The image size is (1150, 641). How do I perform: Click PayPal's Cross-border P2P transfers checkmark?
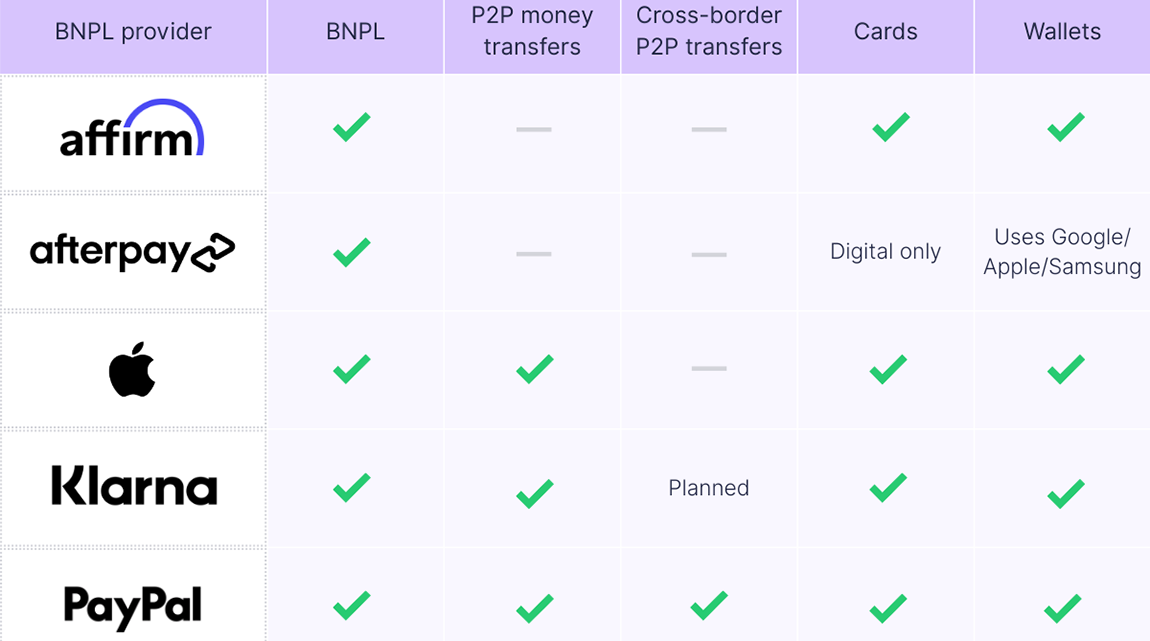[709, 605]
